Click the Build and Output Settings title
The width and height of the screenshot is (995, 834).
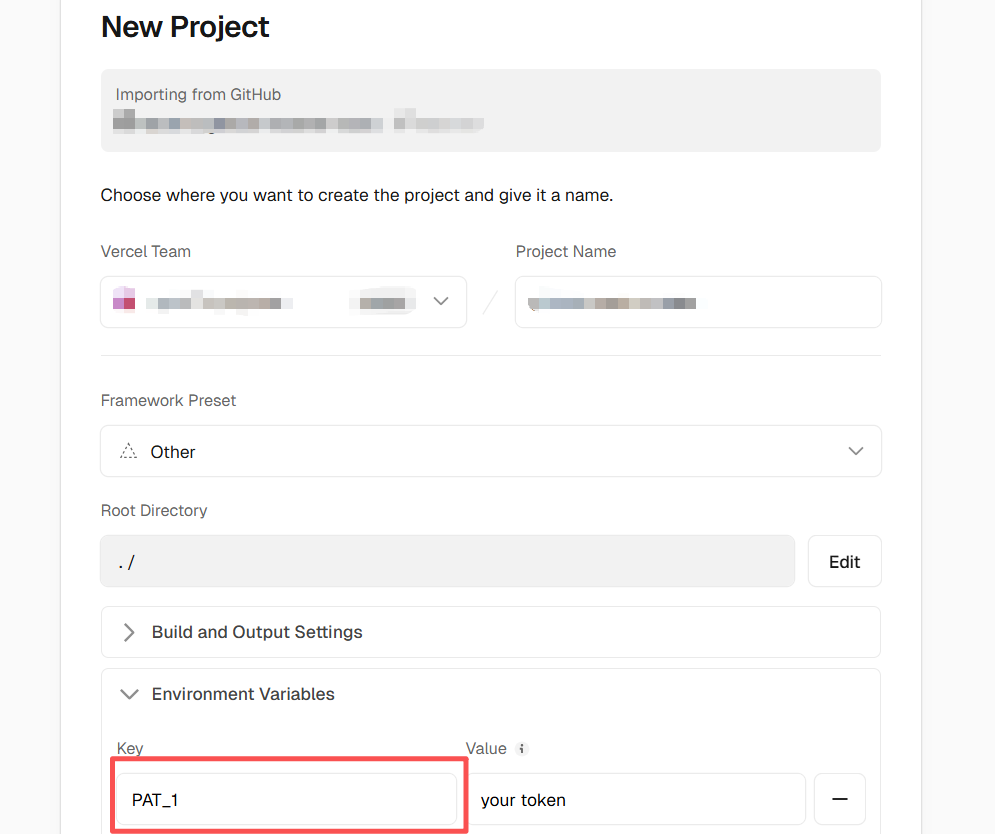[x=257, y=632]
